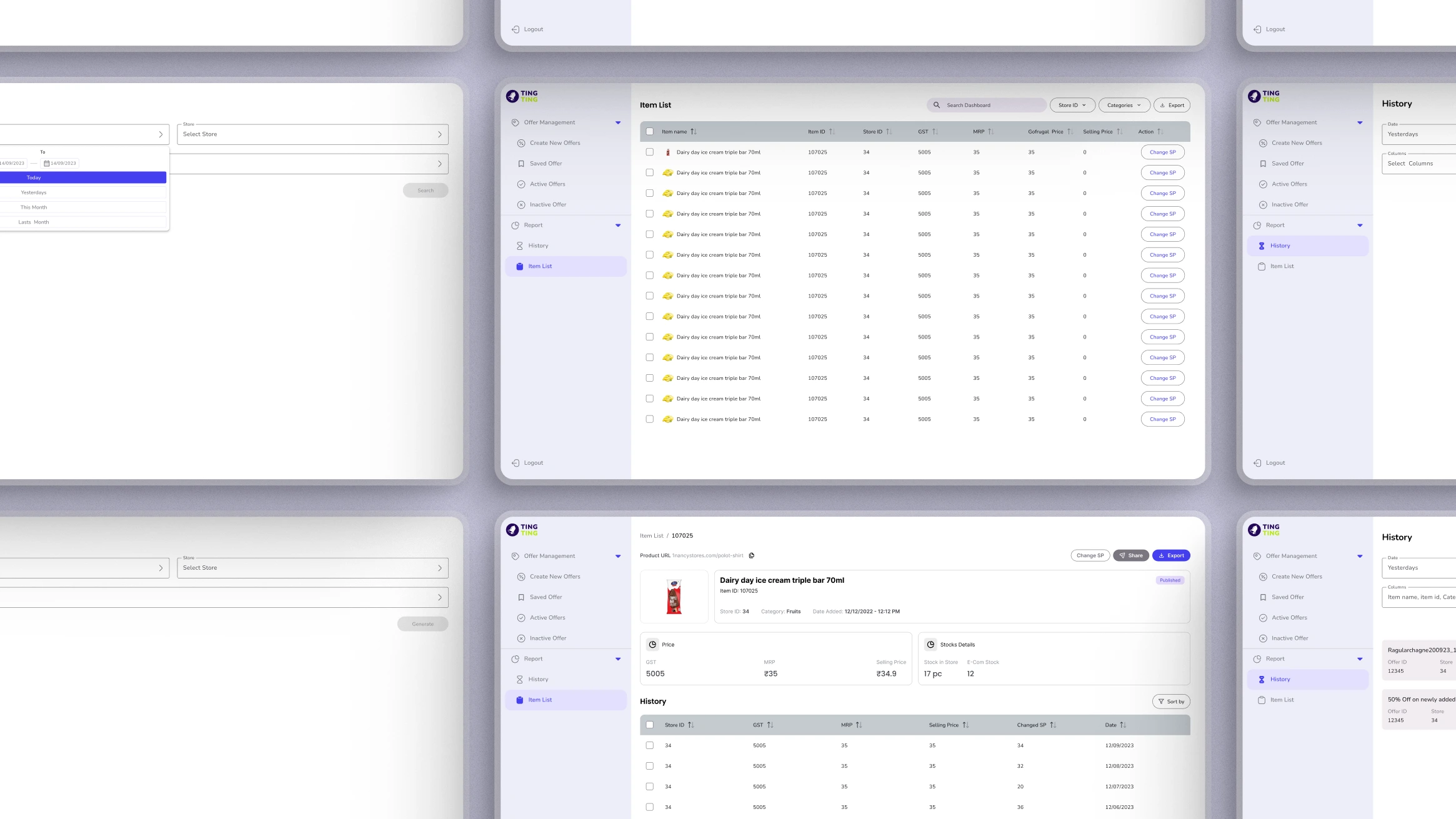The height and width of the screenshot is (819, 1456).
Task: Check the first item row with red ice cream icon
Action: pos(650,152)
